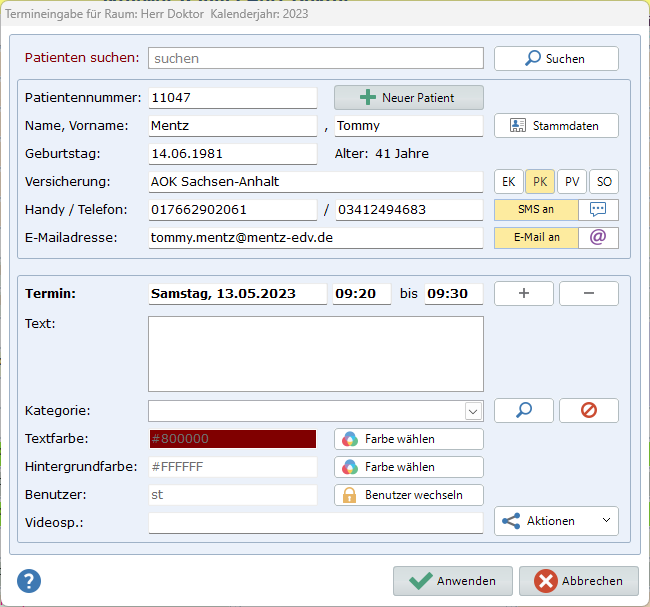Cancel the dialog with Abbrechen
The width and height of the screenshot is (650, 607).
(579, 581)
